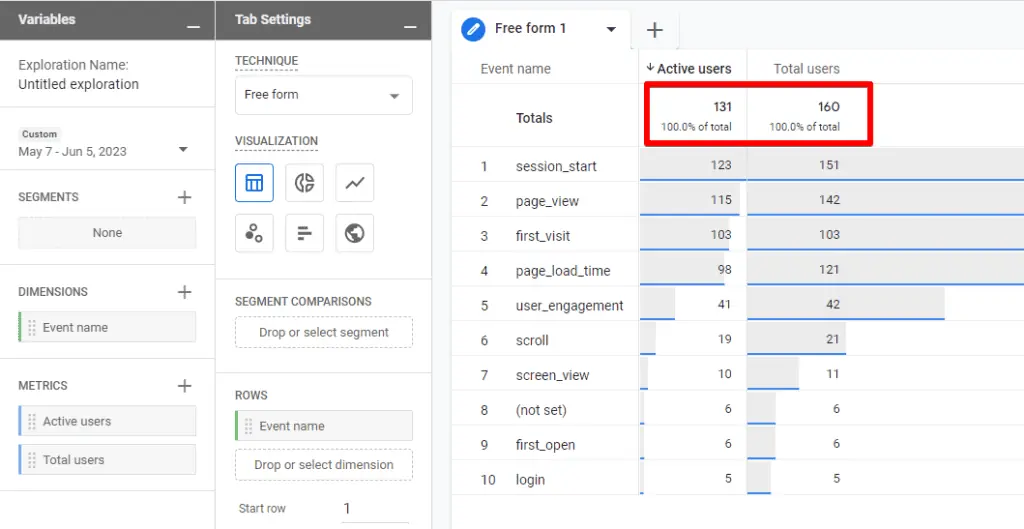Screen dimensions: 1024x529
Task: Click the user_engagement row name
Action: pyautogui.click(x=569, y=306)
